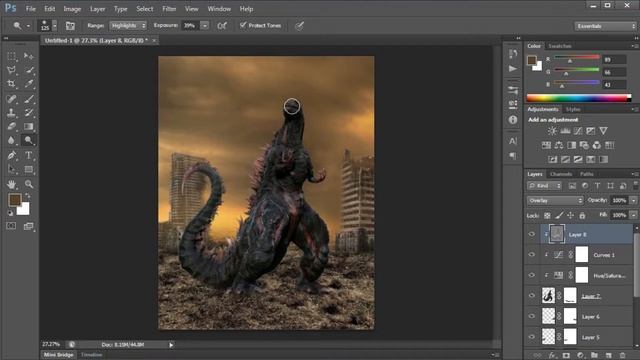
Task: Select the Quick Selection tool
Action: [29, 70]
